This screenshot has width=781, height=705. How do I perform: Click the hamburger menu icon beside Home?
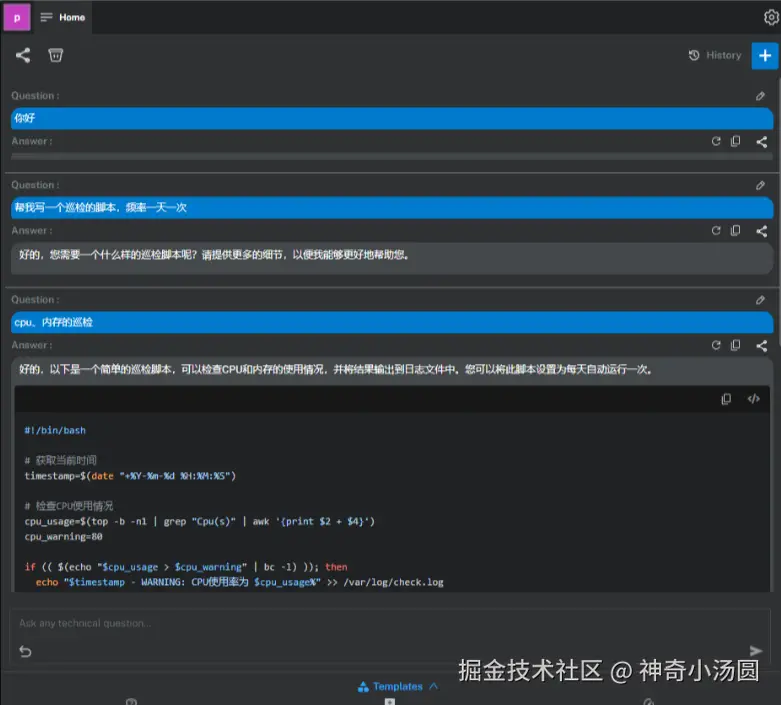[x=46, y=17]
